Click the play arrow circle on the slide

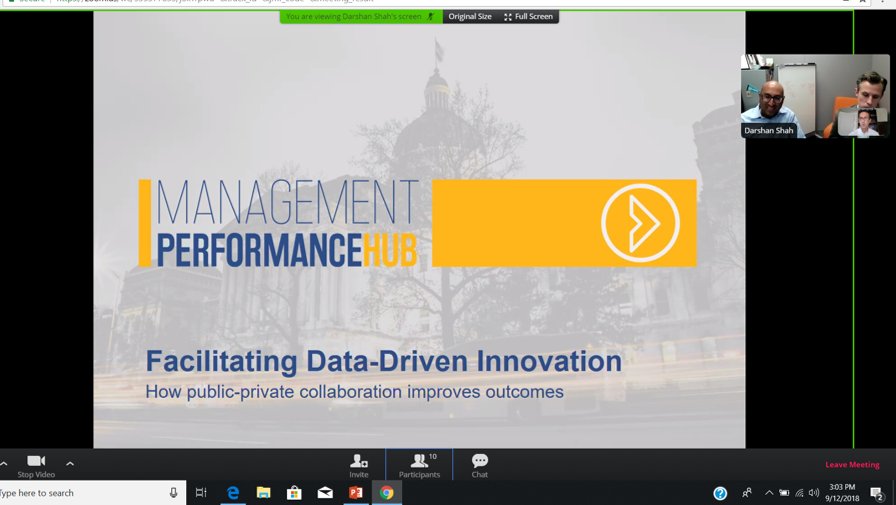[640, 223]
